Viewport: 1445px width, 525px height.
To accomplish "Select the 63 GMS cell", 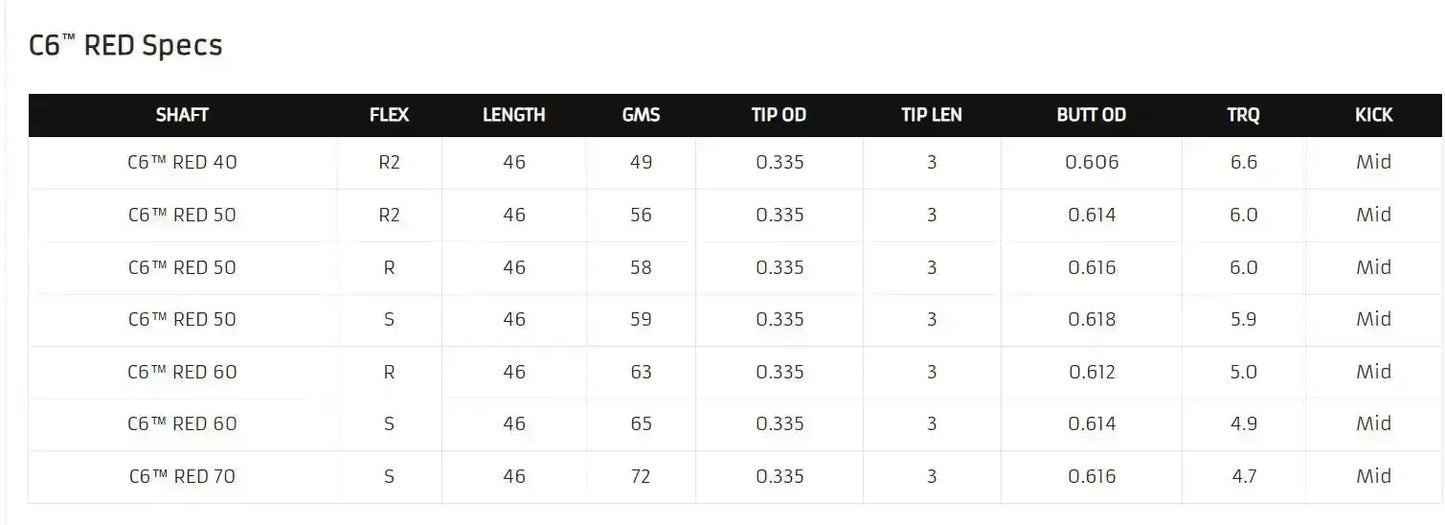I will [641, 372].
